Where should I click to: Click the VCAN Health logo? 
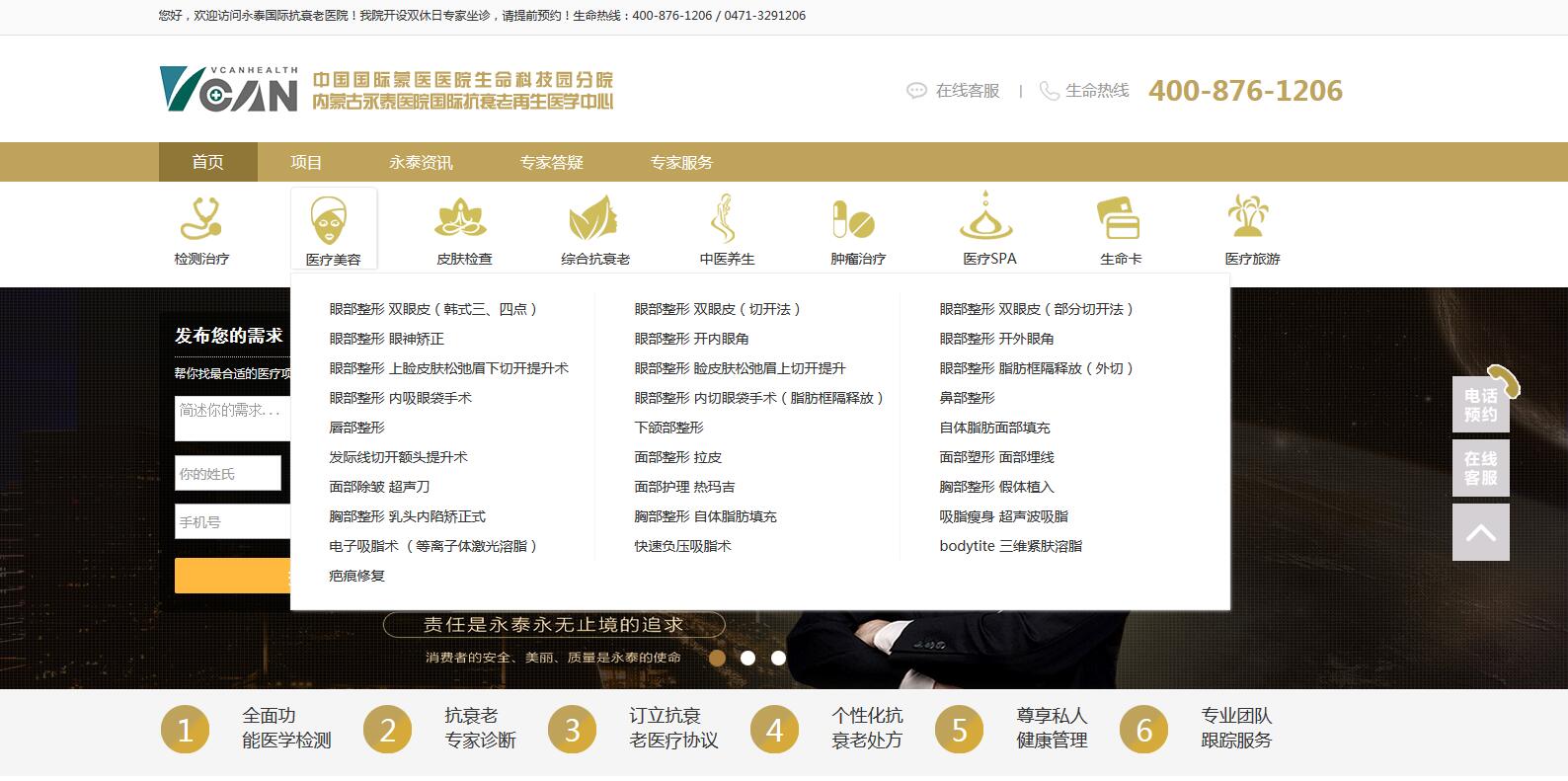228,89
